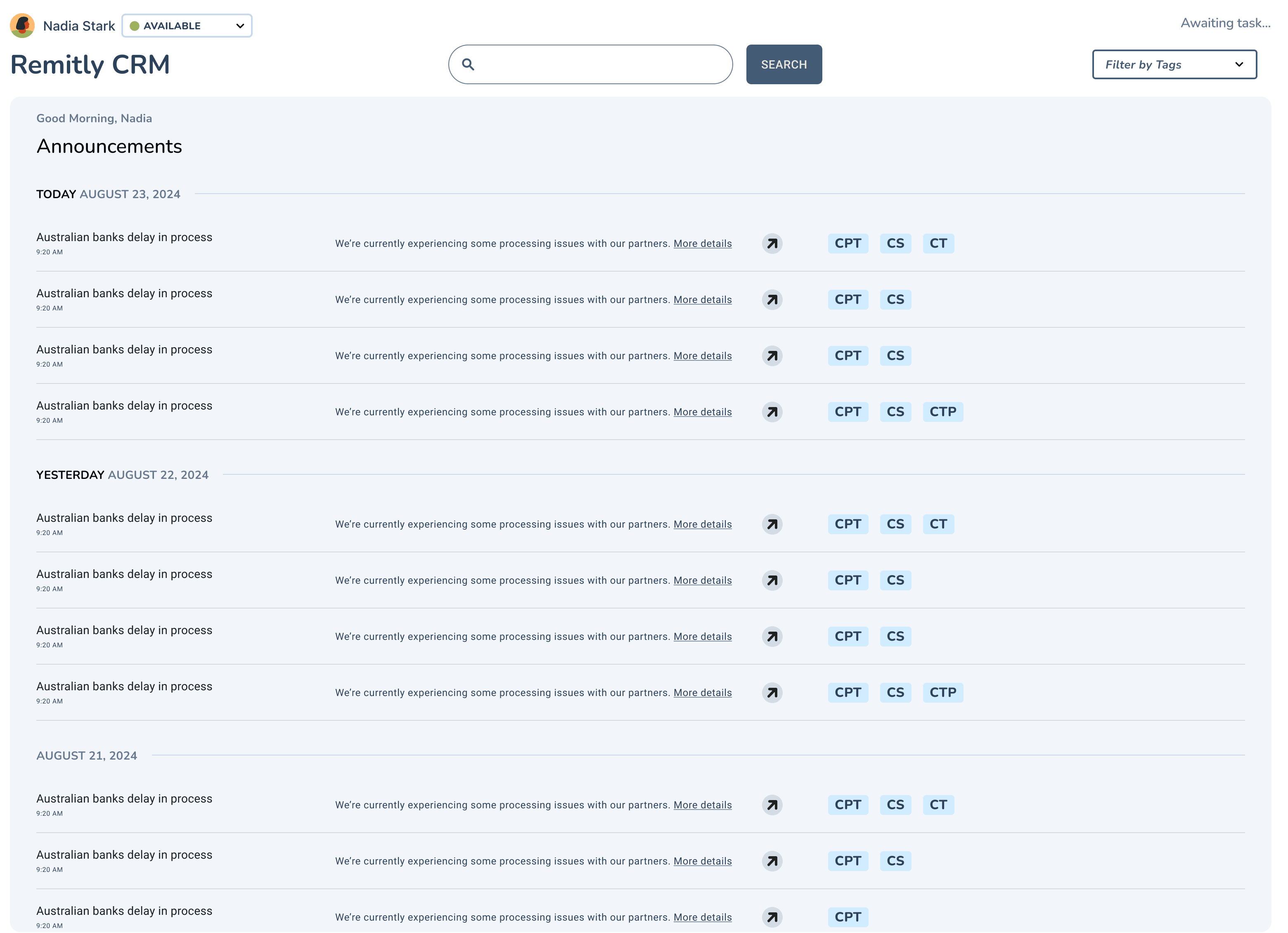Open the arrow icon in Today's CTP-tagged row
The width and height of the screenshot is (1288, 933).
pos(772,412)
